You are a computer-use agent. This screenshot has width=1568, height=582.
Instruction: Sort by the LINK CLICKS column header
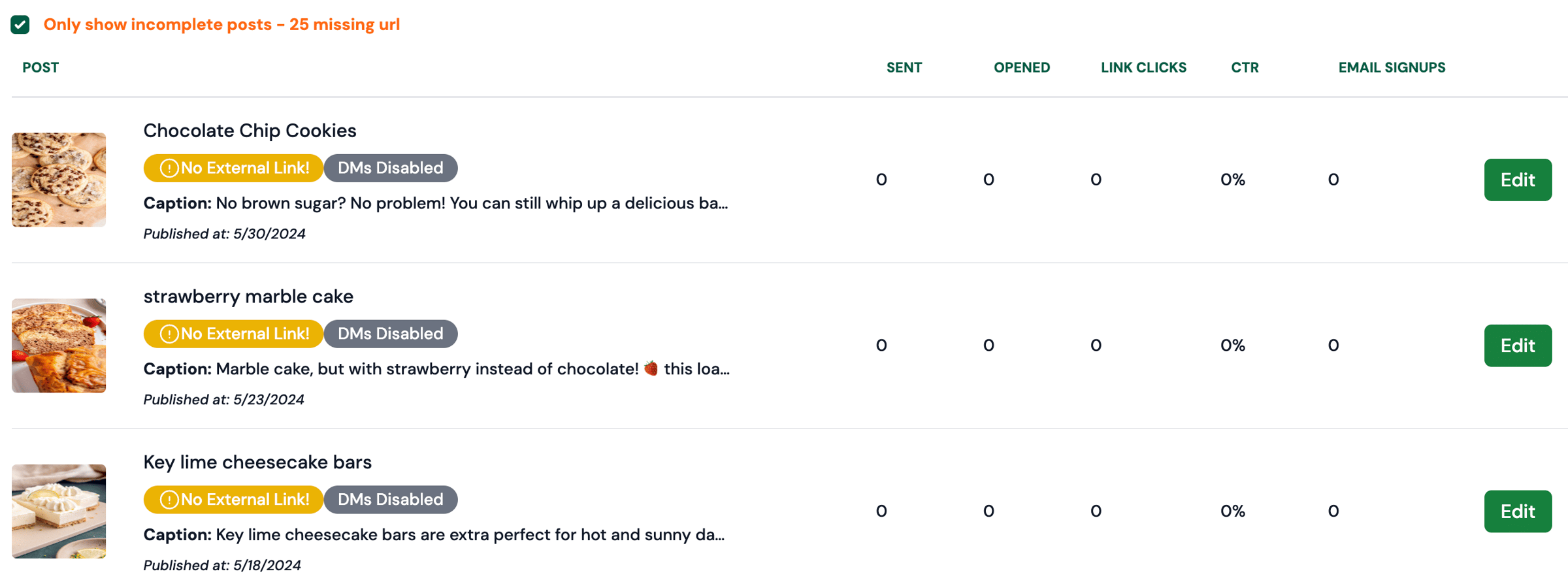(x=1143, y=68)
